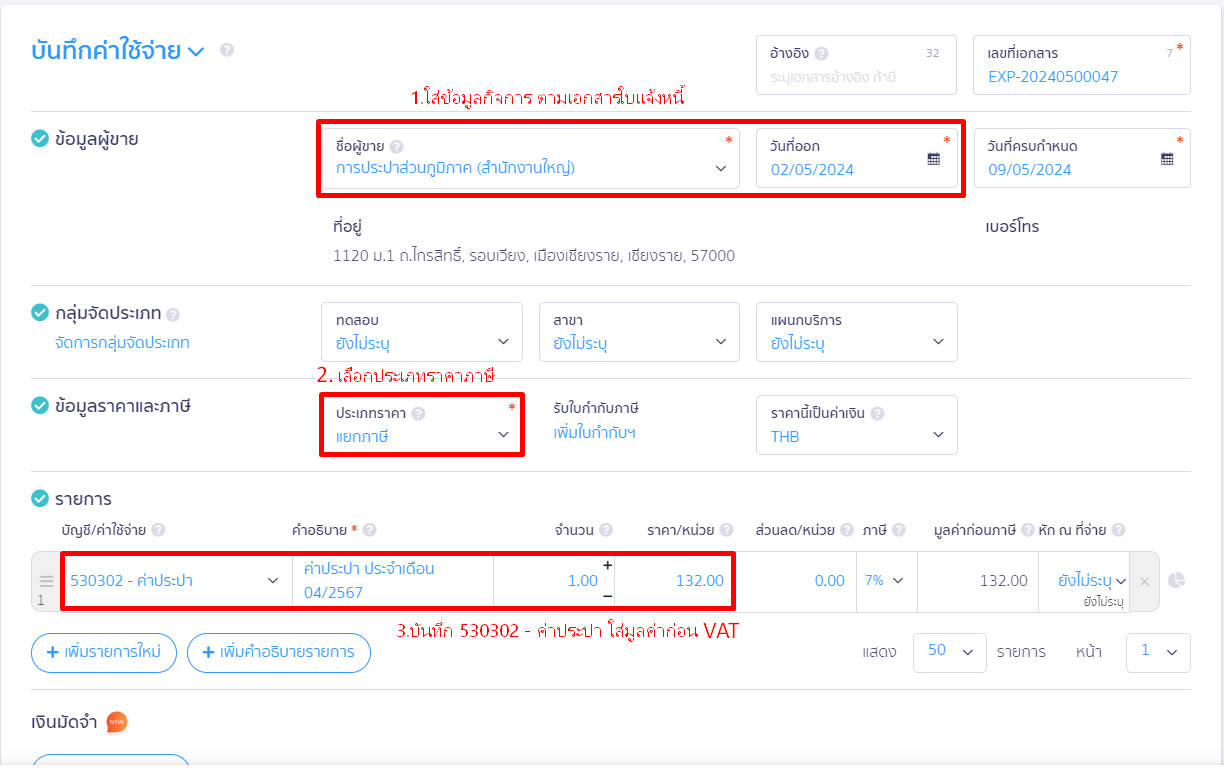The width and height of the screenshot is (1224, 768).
Task: Open the THB currency dropdown
Action: pos(857,425)
